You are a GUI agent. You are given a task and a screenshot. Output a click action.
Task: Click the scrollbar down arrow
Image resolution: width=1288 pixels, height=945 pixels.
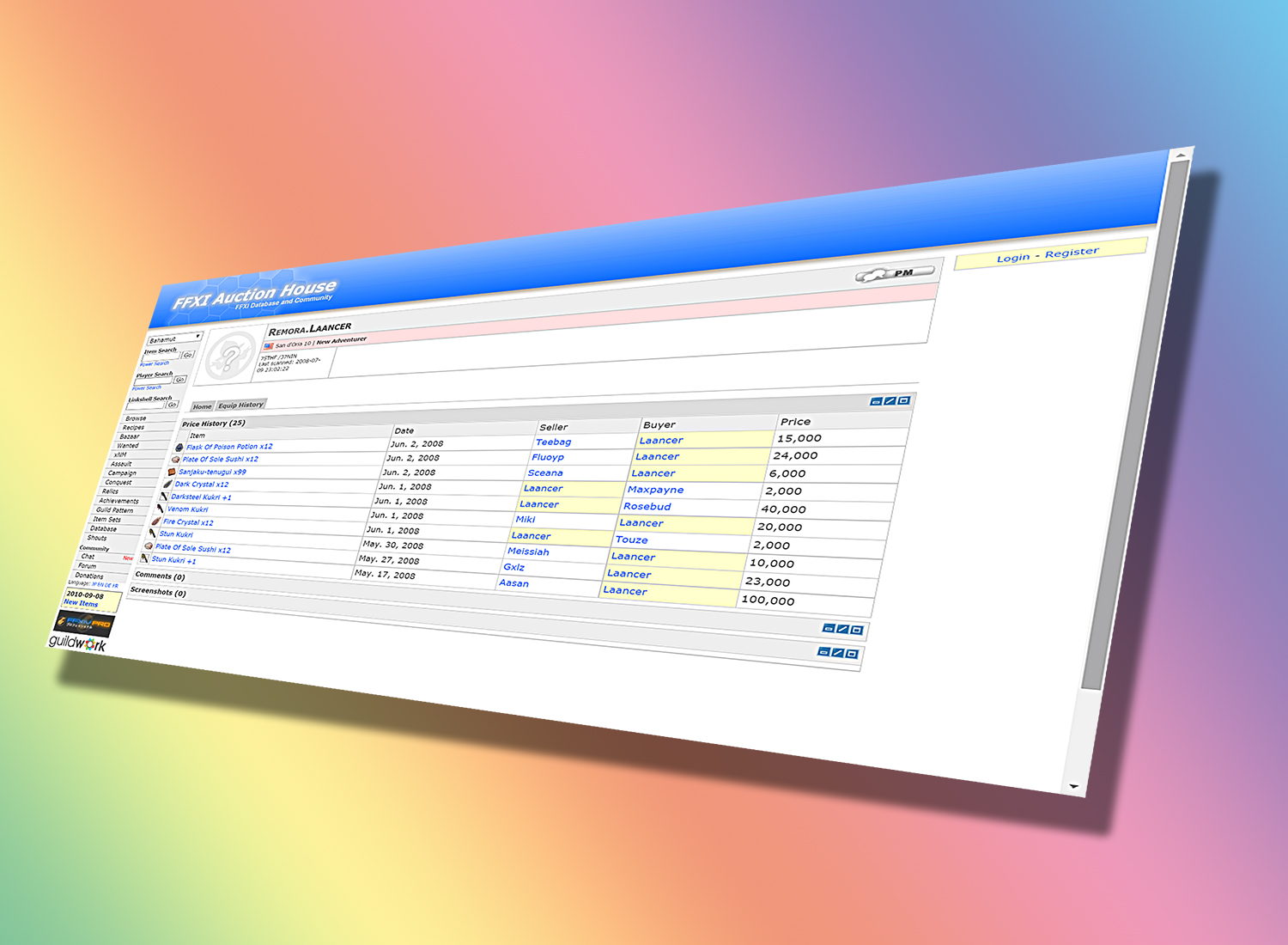(x=1073, y=786)
